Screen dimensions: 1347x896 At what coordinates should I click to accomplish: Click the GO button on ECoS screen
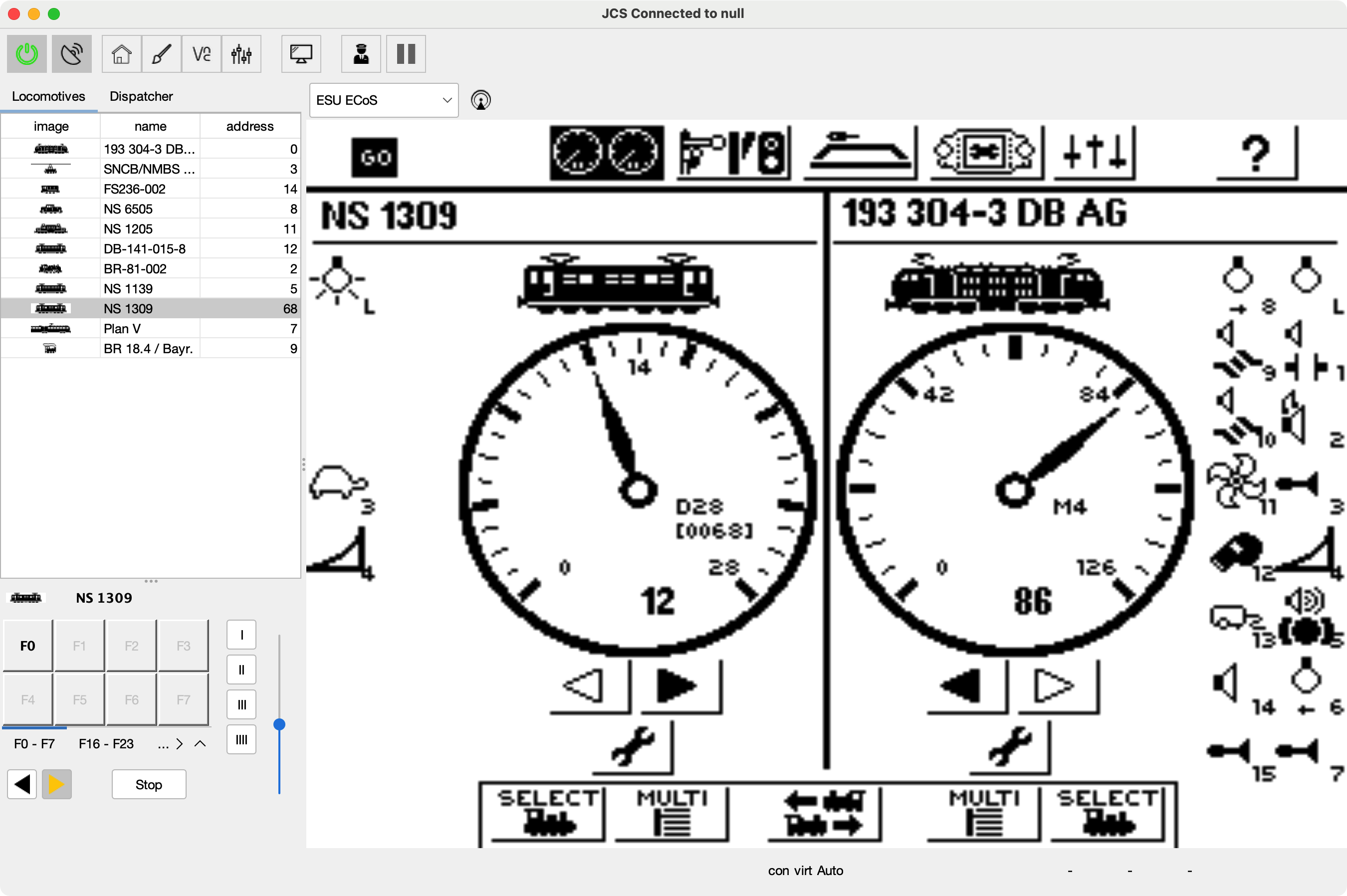click(375, 157)
